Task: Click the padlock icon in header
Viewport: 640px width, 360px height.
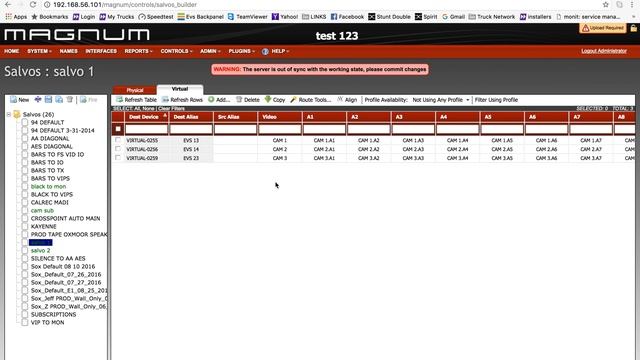Action: tap(633, 28)
